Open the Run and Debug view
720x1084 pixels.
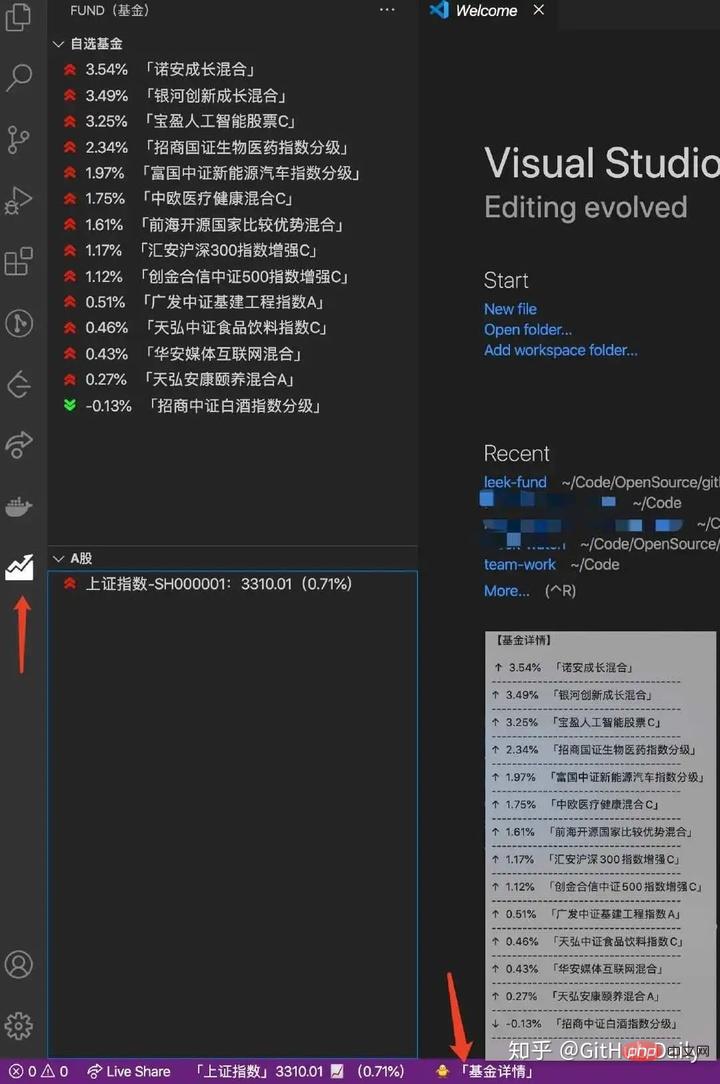point(19,201)
